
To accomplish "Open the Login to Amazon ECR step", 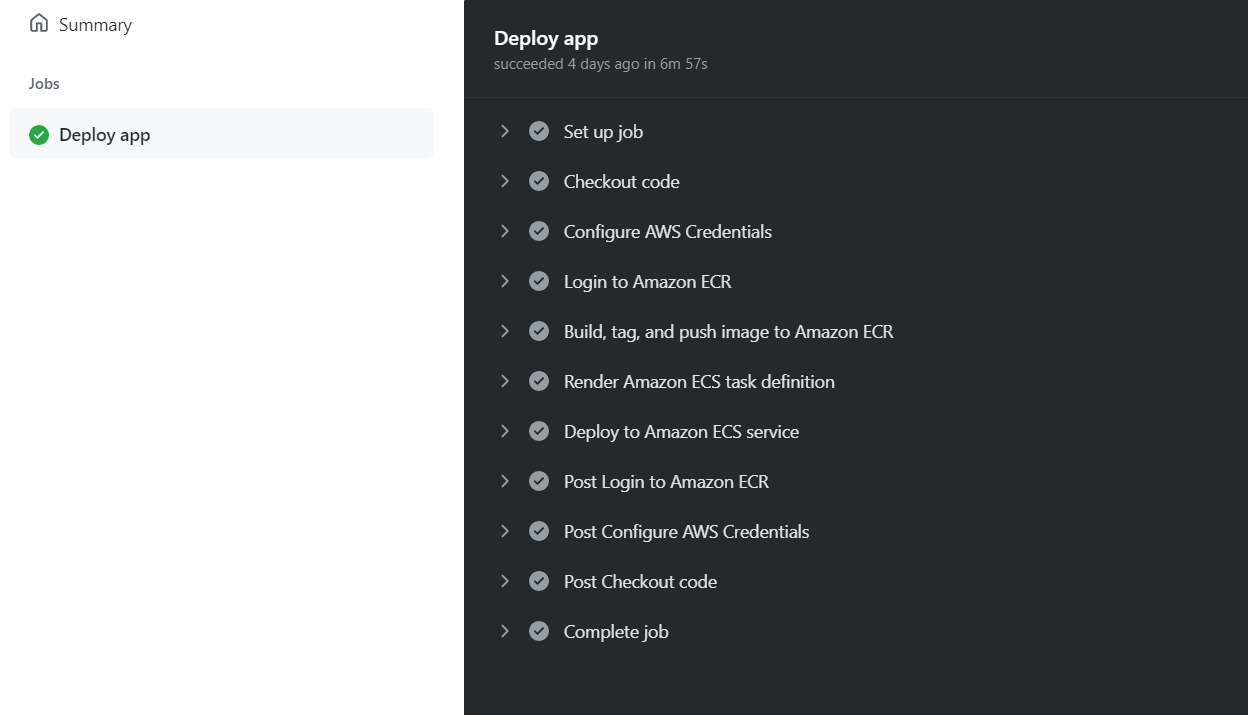I will point(647,282).
